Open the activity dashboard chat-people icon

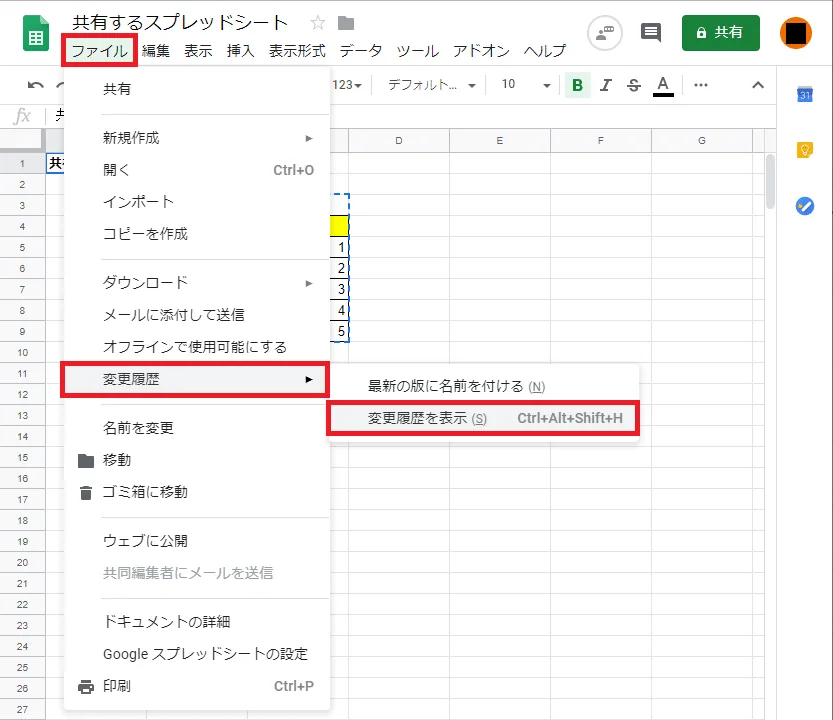(x=605, y=33)
